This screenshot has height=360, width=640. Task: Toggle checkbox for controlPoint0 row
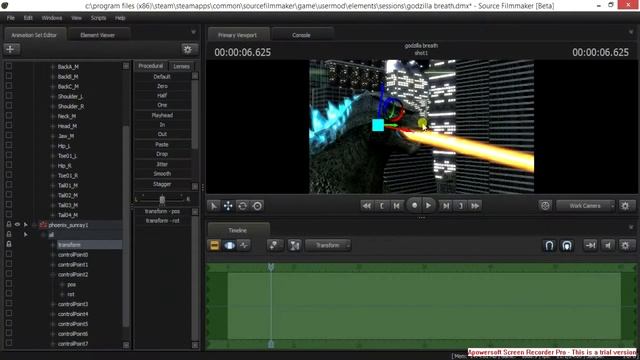coord(9,254)
